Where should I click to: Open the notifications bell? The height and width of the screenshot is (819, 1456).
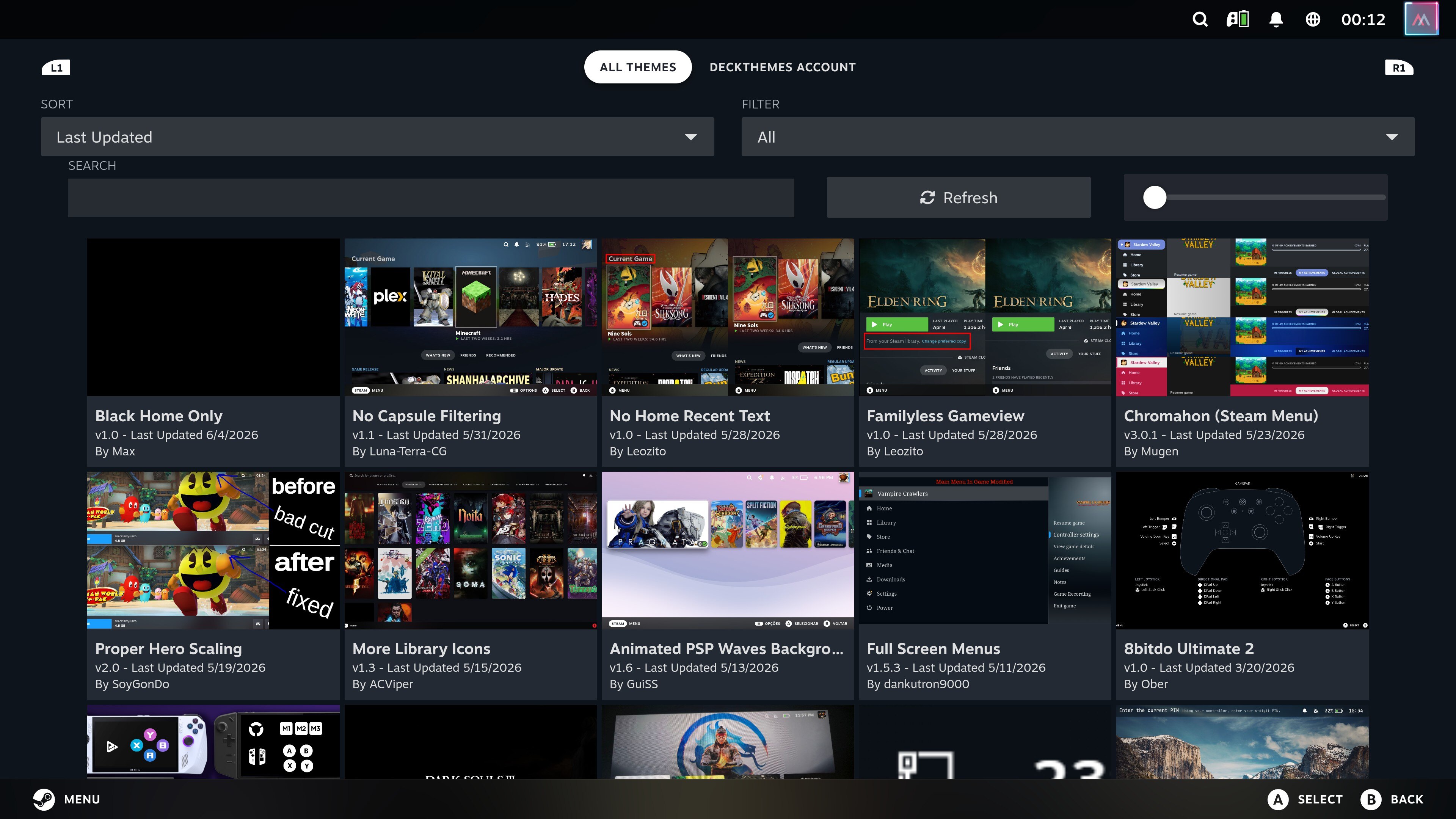tap(1276, 20)
